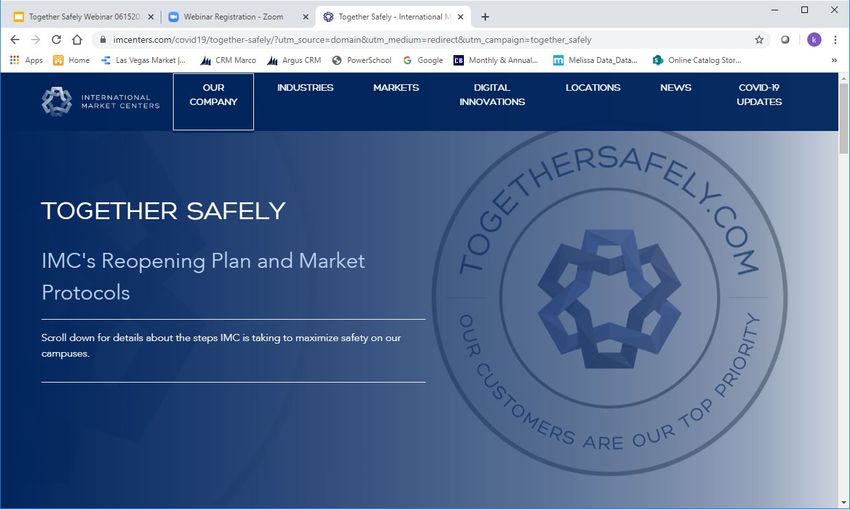The height and width of the screenshot is (509, 850).
Task: Click the scrollbar down arrow
Action: tap(843, 503)
